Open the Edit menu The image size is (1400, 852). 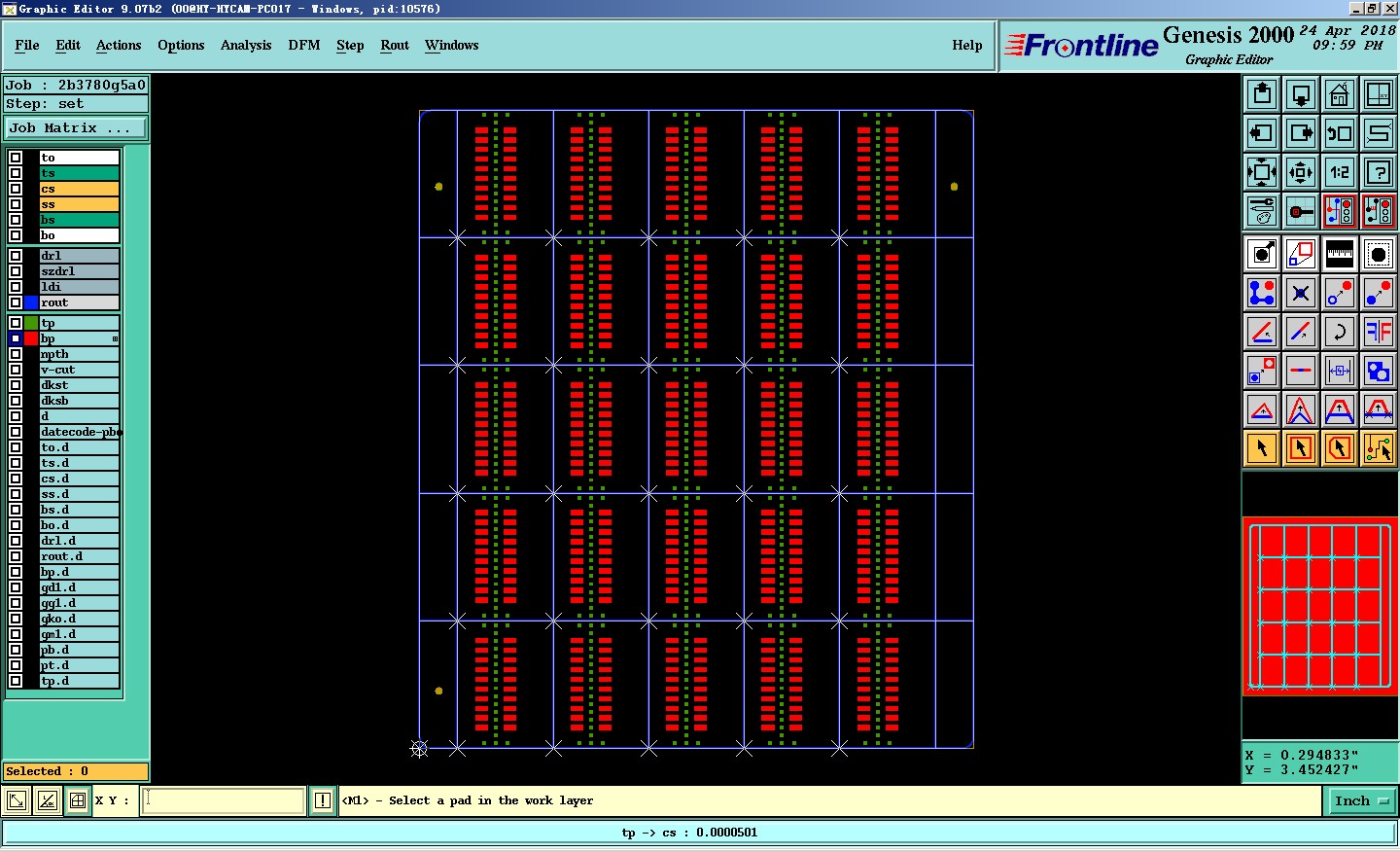coord(68,45)
